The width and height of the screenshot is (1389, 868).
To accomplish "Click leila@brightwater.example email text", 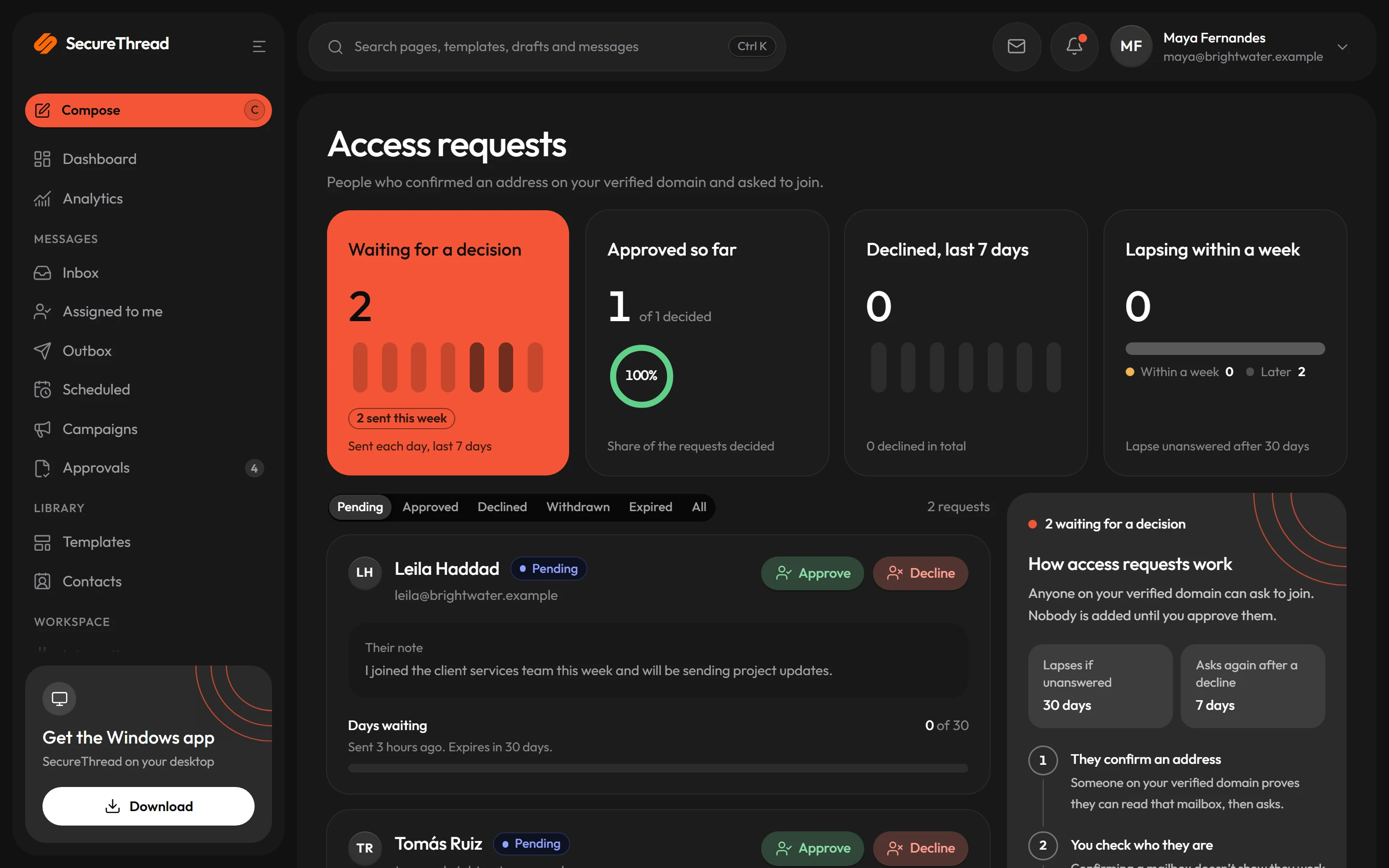I will click(476, 596).
